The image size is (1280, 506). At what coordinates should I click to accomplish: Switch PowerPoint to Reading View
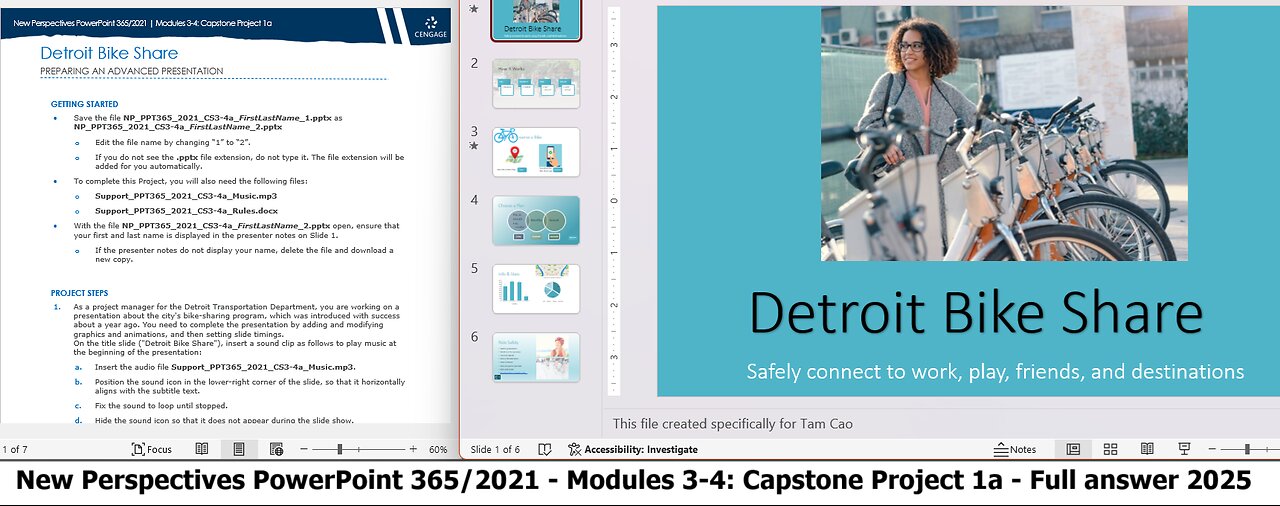(x=1147, y=450)
